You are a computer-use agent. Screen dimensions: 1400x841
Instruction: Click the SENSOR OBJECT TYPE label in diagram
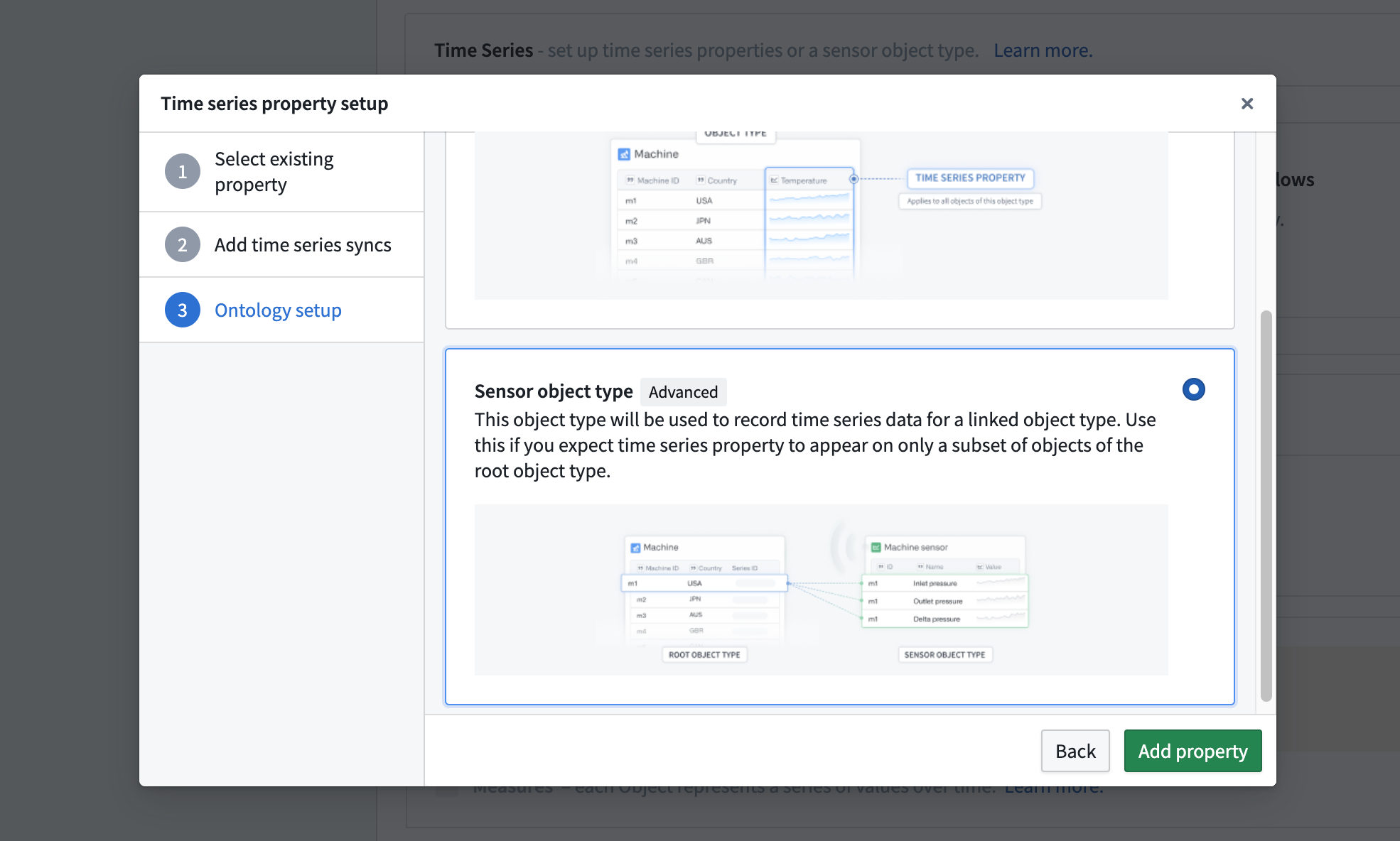944,655
